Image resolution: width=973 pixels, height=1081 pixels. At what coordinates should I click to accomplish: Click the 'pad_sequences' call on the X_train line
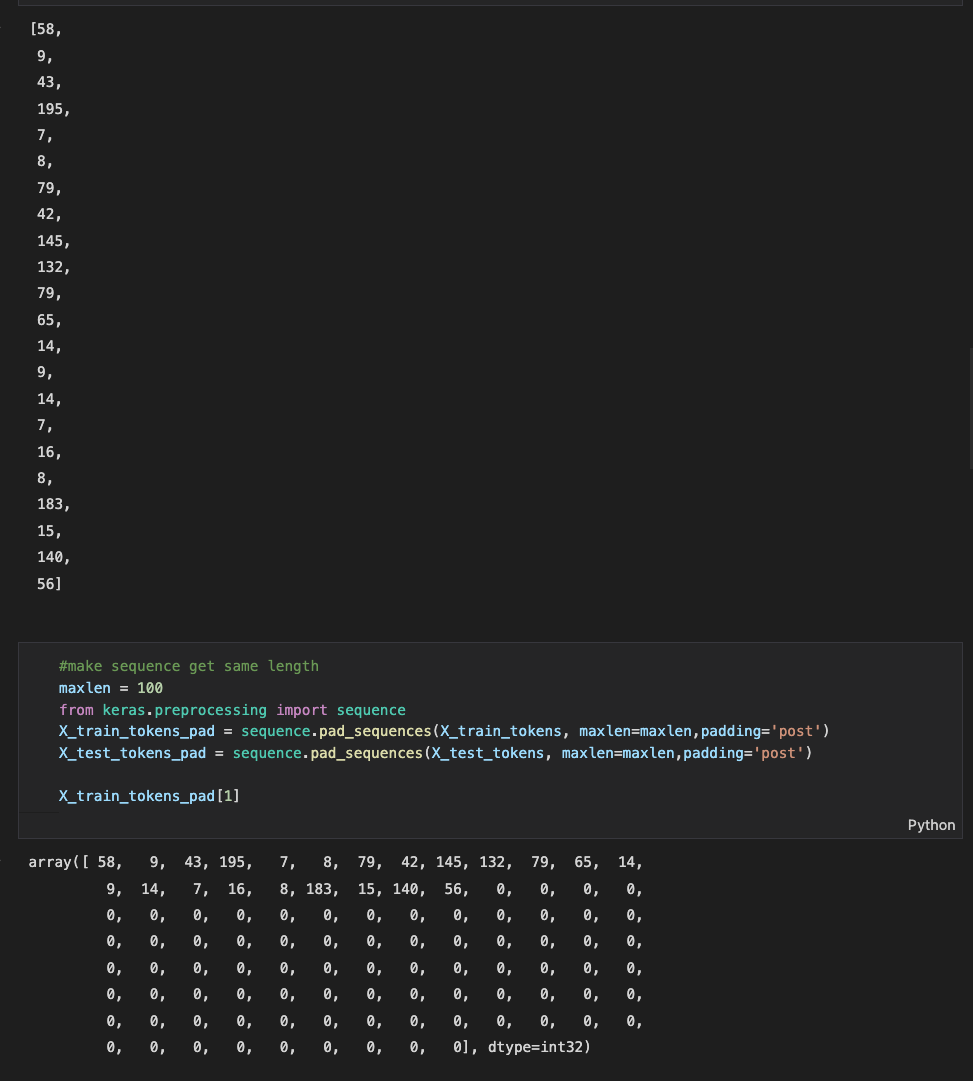[375, 731]
